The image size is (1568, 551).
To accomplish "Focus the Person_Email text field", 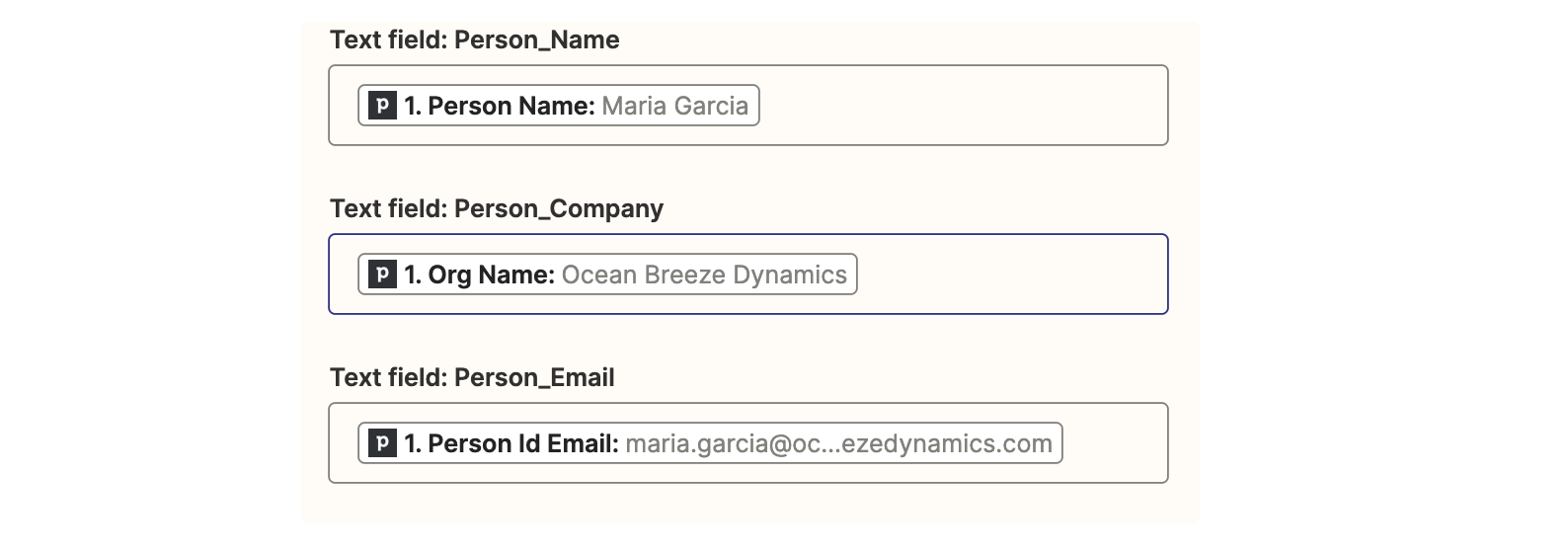I will 1114,443.
